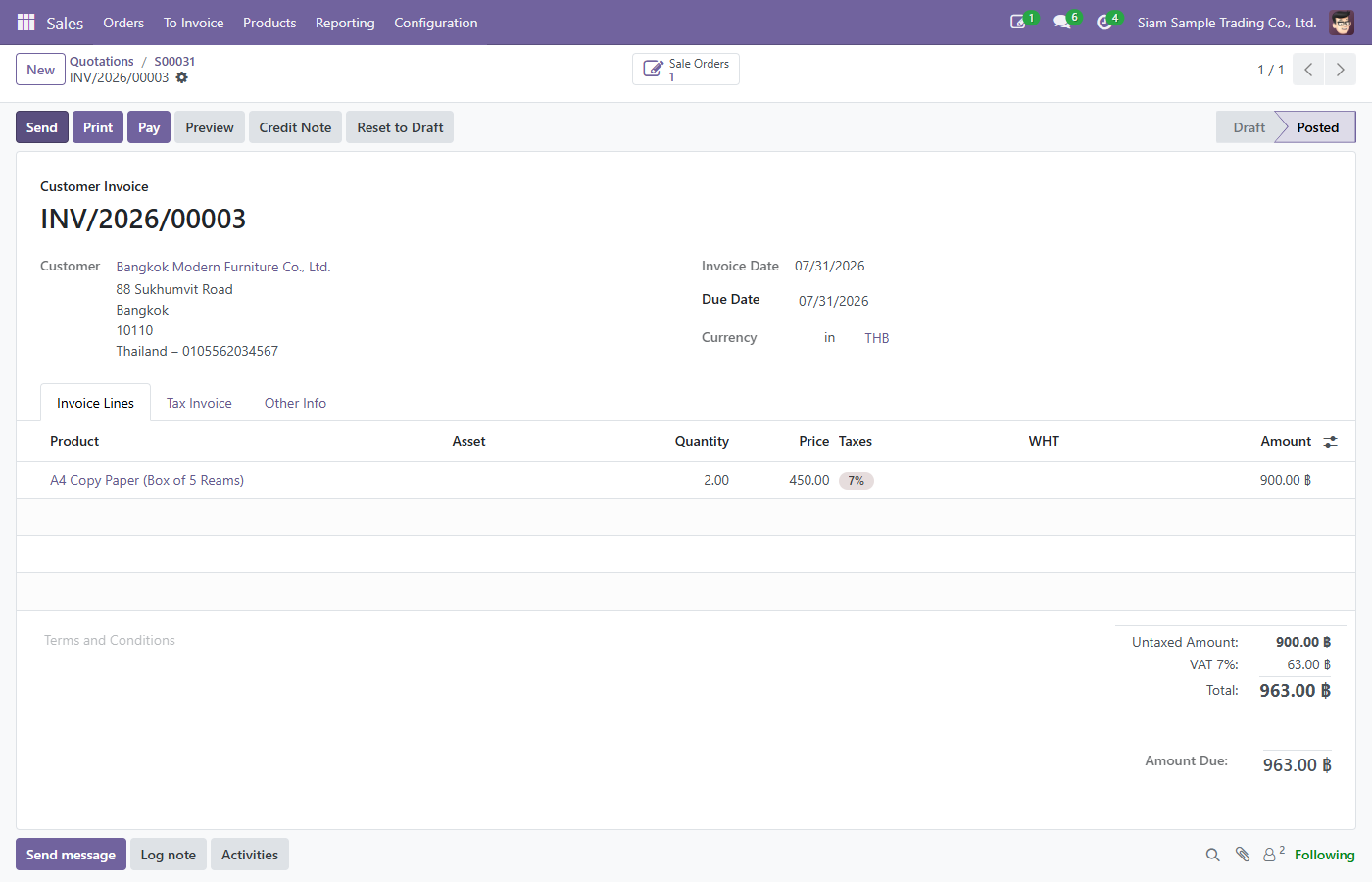Open Quotations breadcrumb link
Screen dimensions: 1372x882
tap(102, 61)
